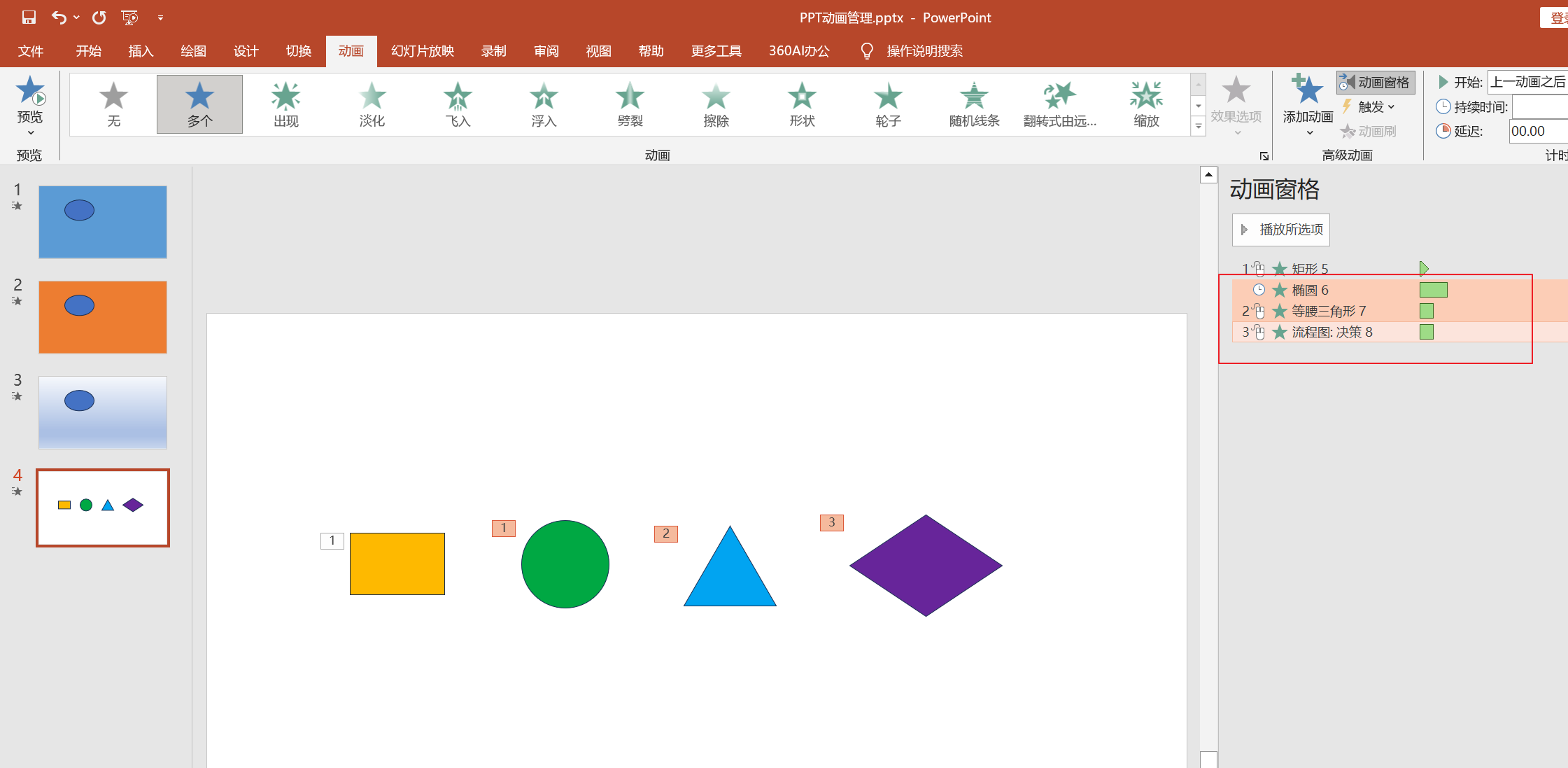Apply the 出现 (Appear) animation effect
1568x768 pixels.
285,104
